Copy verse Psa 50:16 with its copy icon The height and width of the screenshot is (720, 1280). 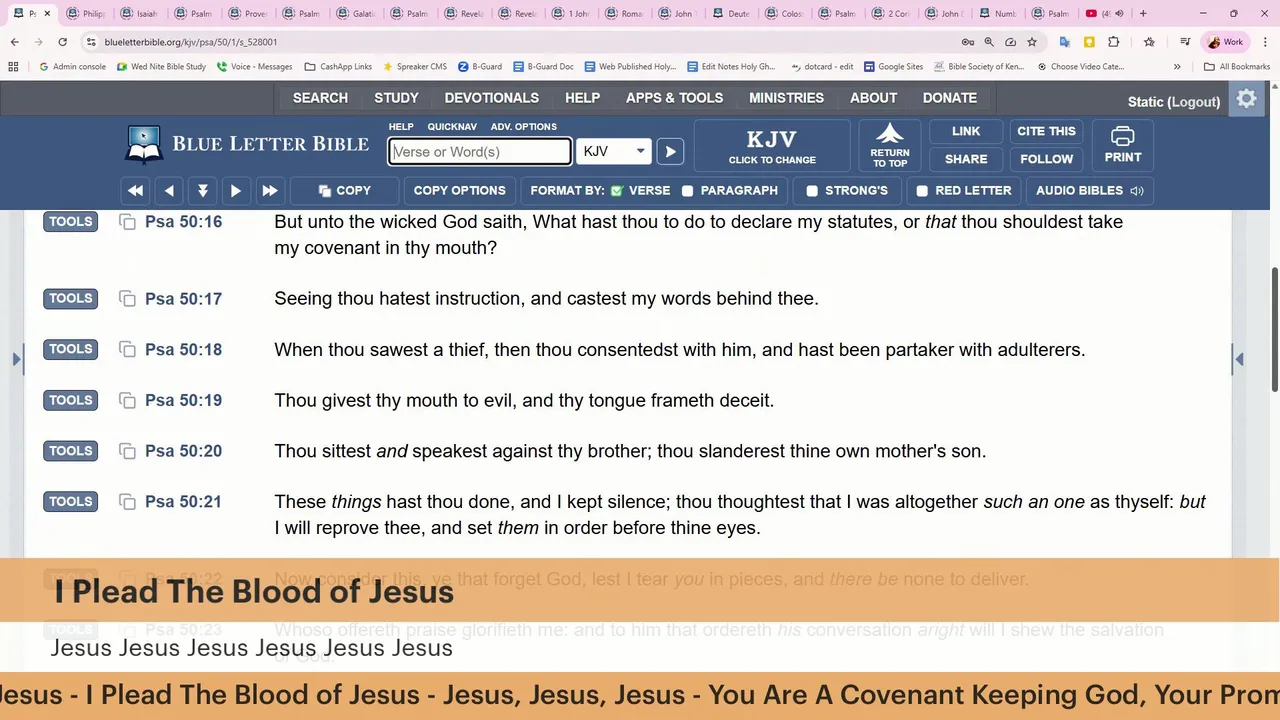127,222
